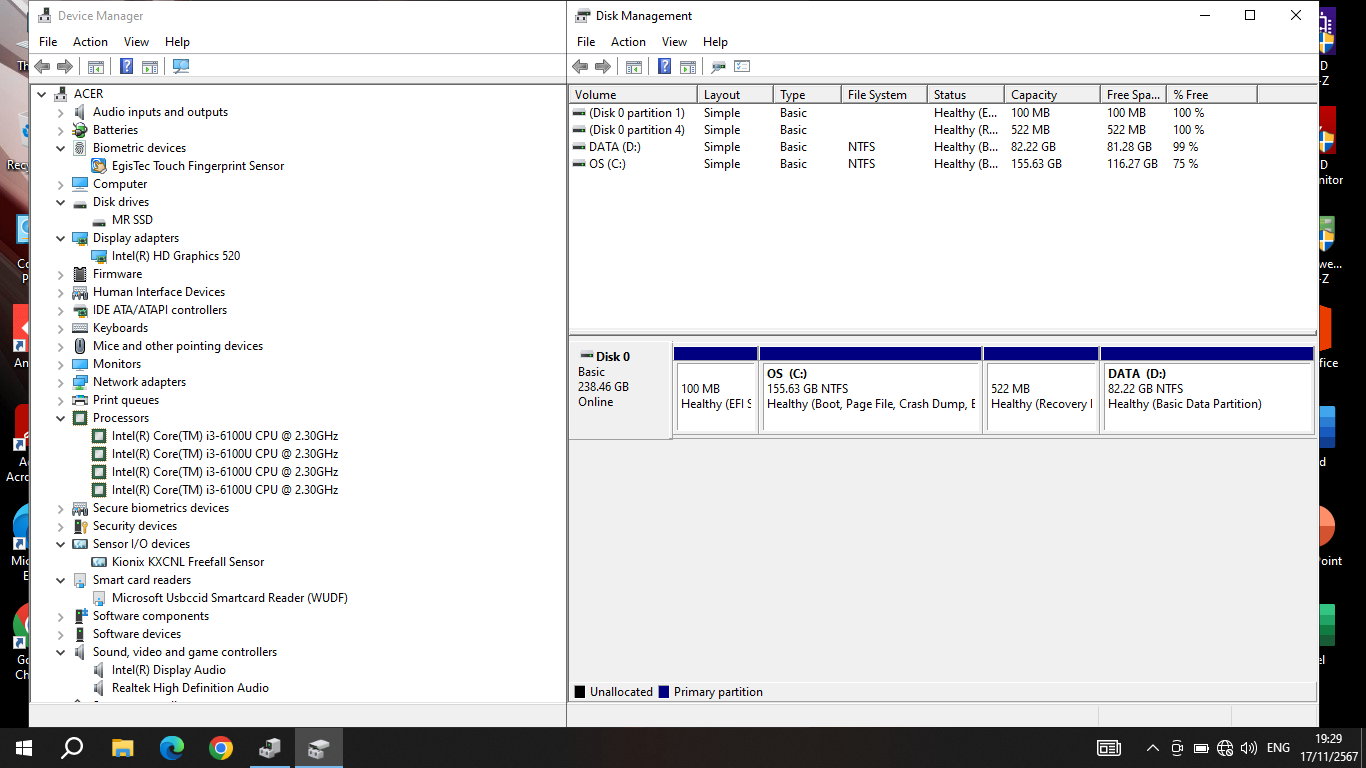
Task: Open the Action menu in Device Manager
Action: (90, 42)
